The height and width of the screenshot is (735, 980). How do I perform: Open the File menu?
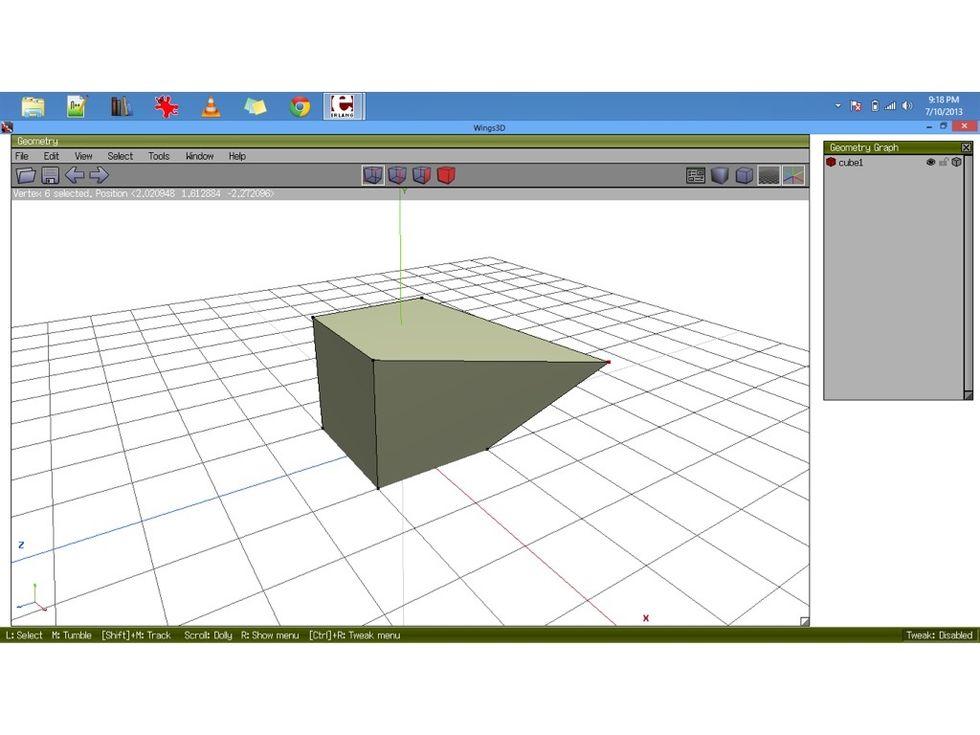pos(20,156)
